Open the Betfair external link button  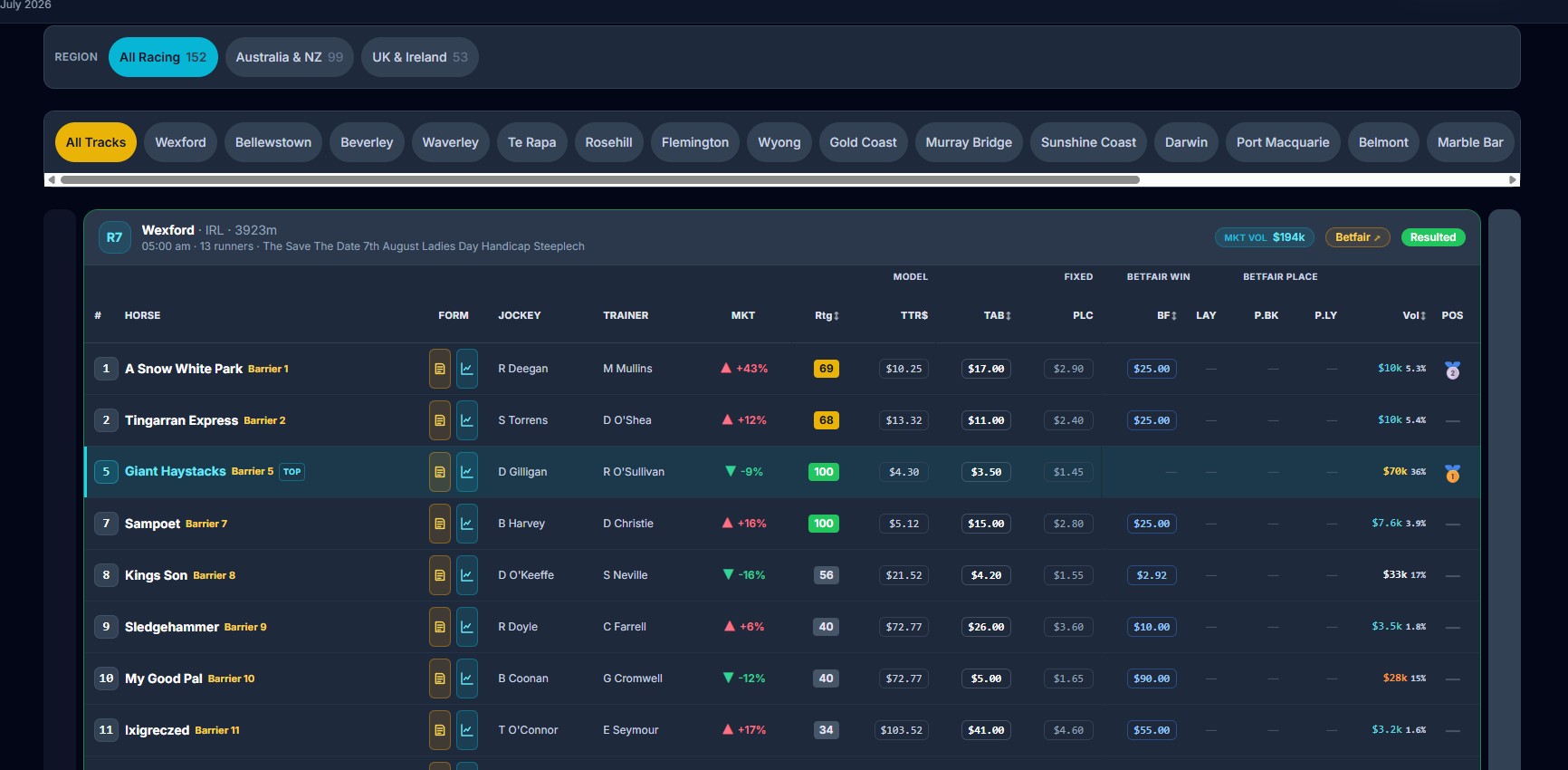click(x=1357, y=237)
